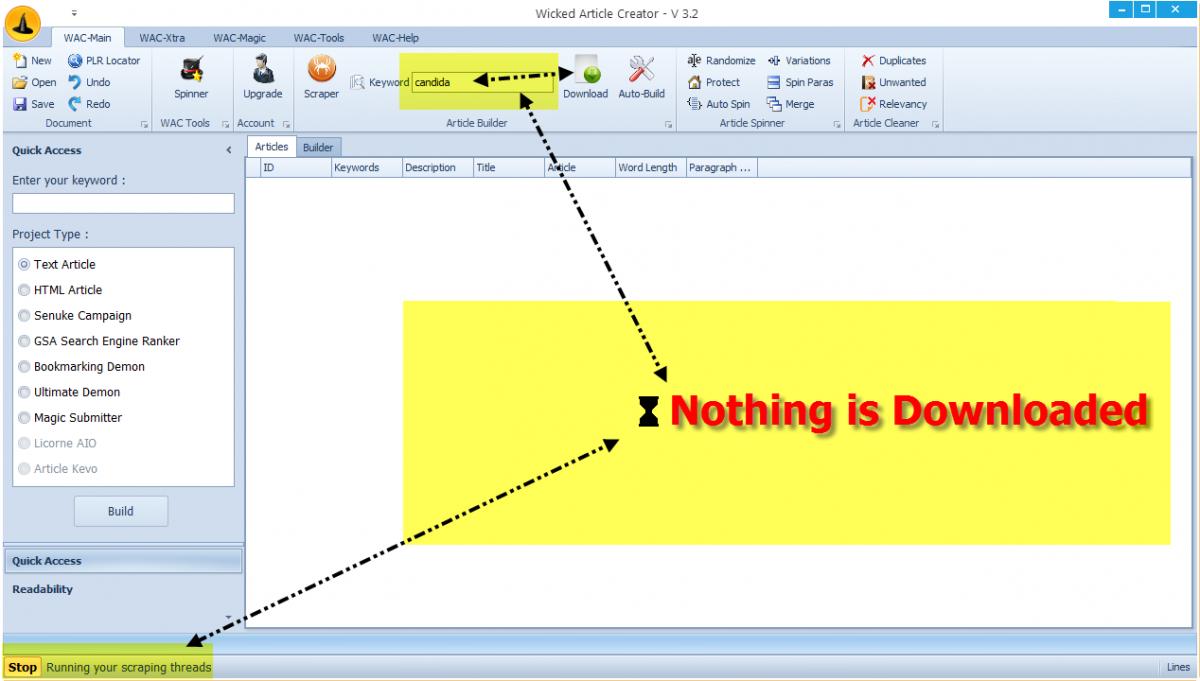Run the Auto-Build tool
The image size is (1200, 681).
pyautogui.click(x=641, y=78)
